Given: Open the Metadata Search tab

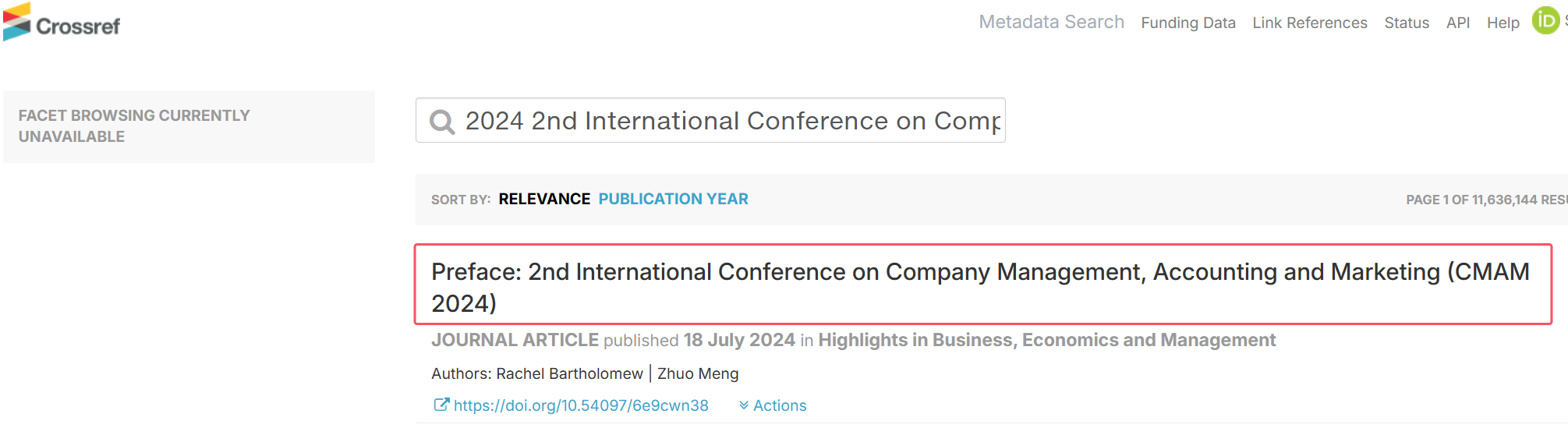Looking at the screenshot, I should tap(1051, 22).
